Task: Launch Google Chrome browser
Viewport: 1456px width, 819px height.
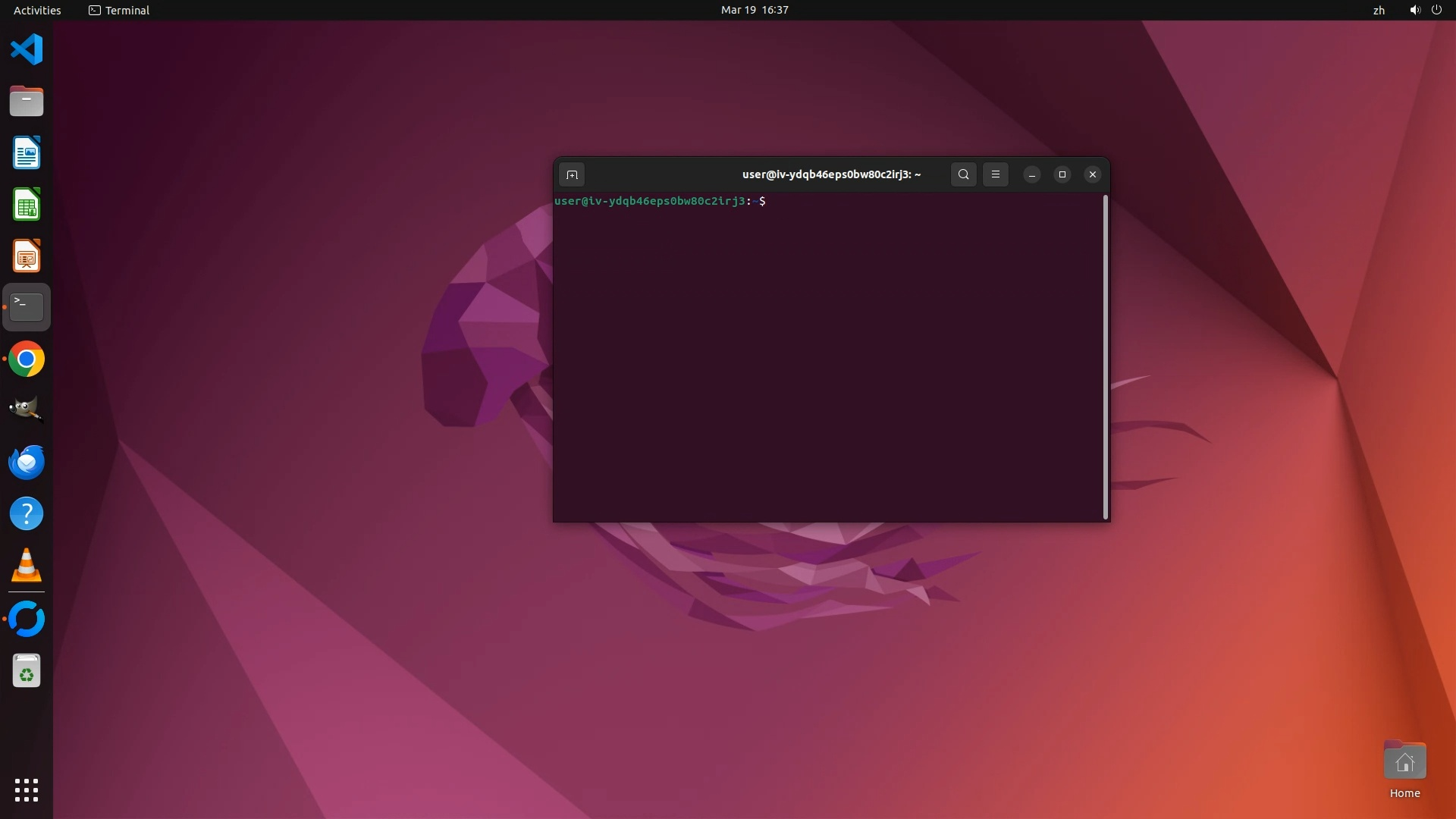Action: pyautogui.click(x=27, y=359)
